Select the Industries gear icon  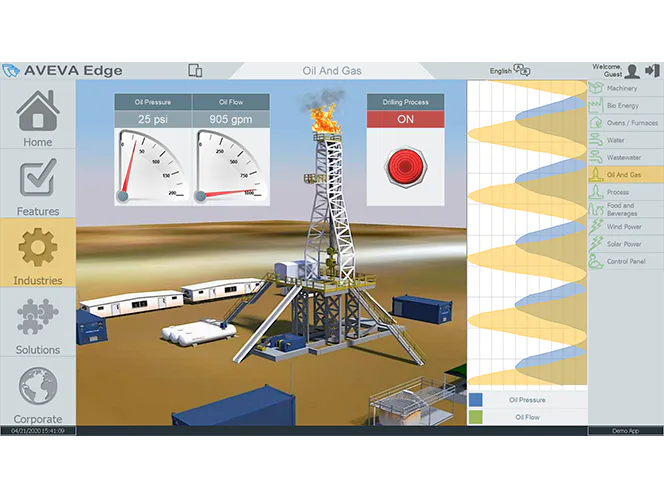click(38, 247)
